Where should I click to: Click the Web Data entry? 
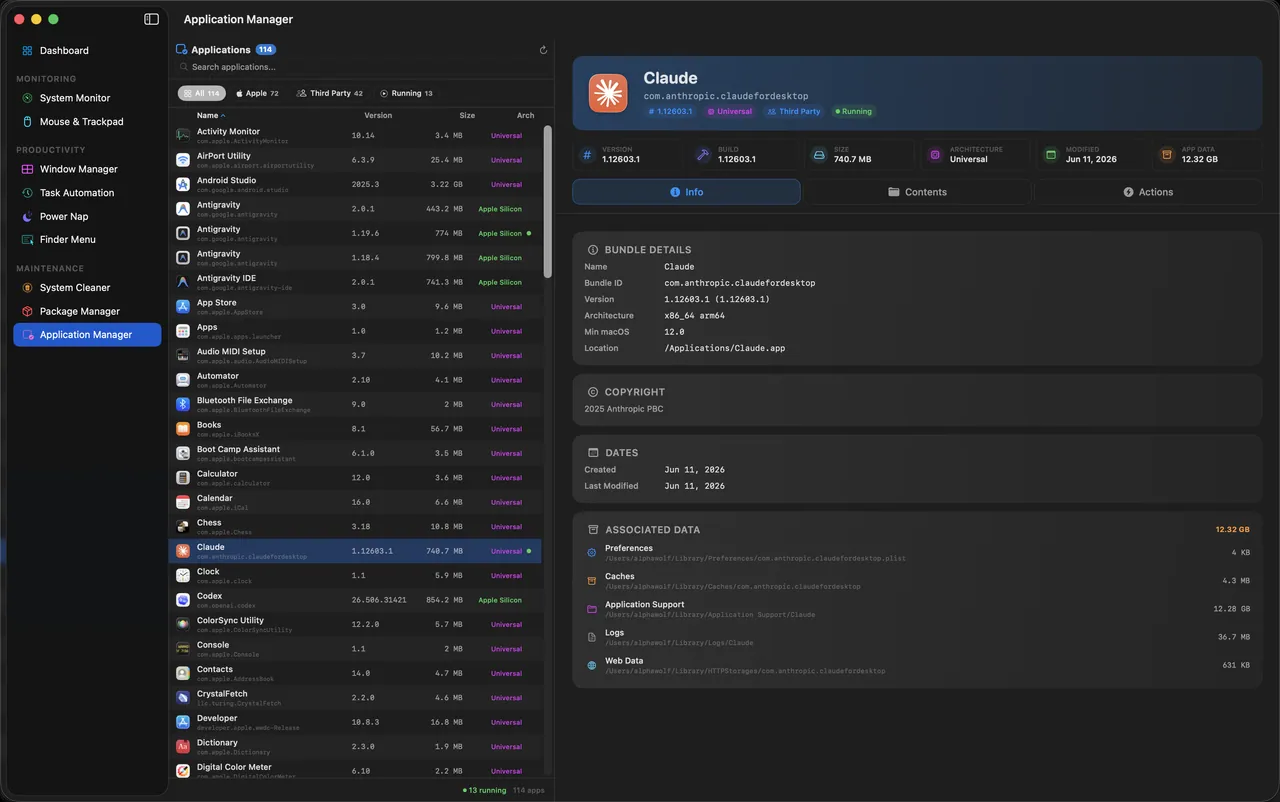(917, 665)
